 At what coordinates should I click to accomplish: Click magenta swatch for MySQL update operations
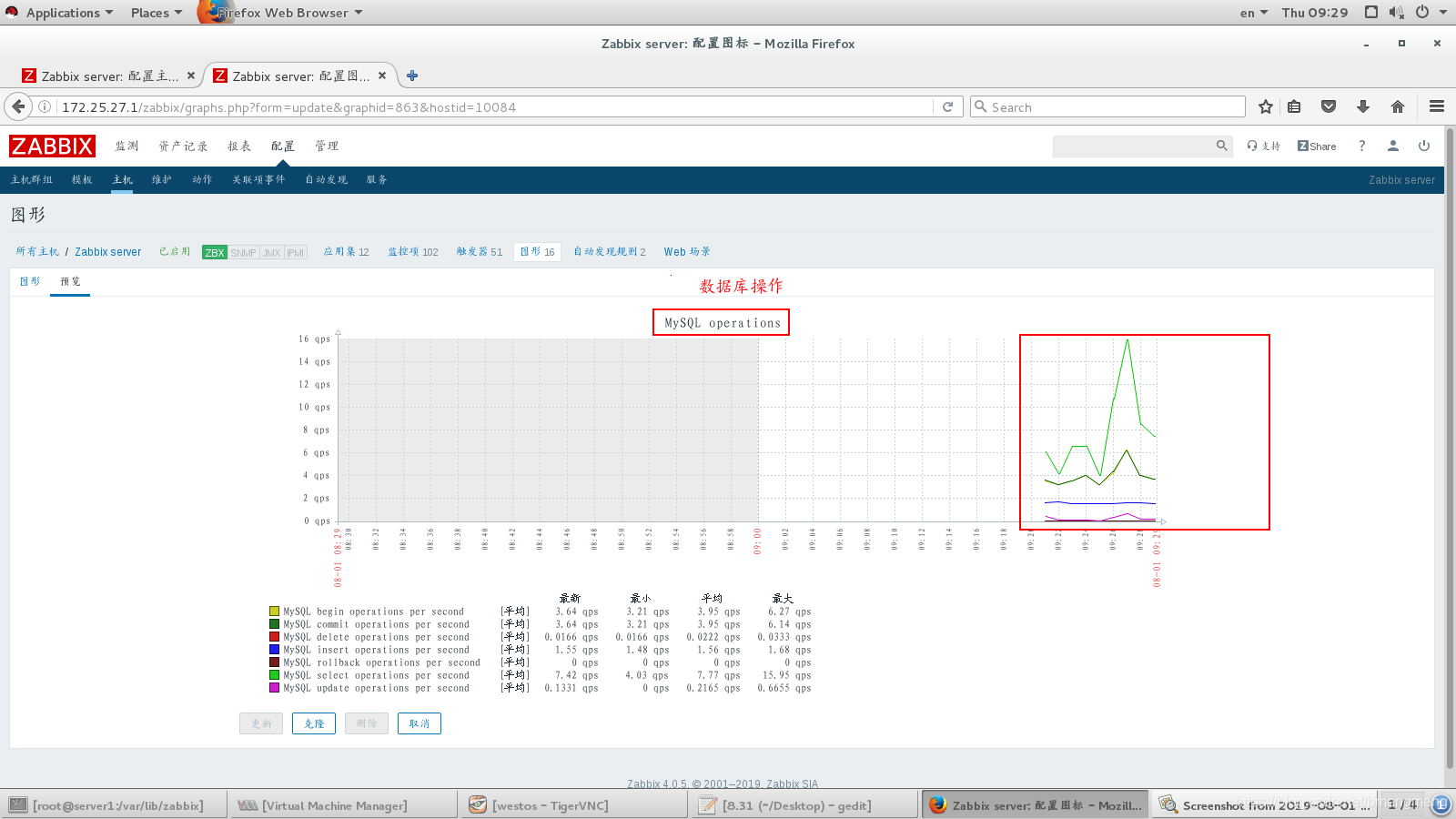pos(274,688)
